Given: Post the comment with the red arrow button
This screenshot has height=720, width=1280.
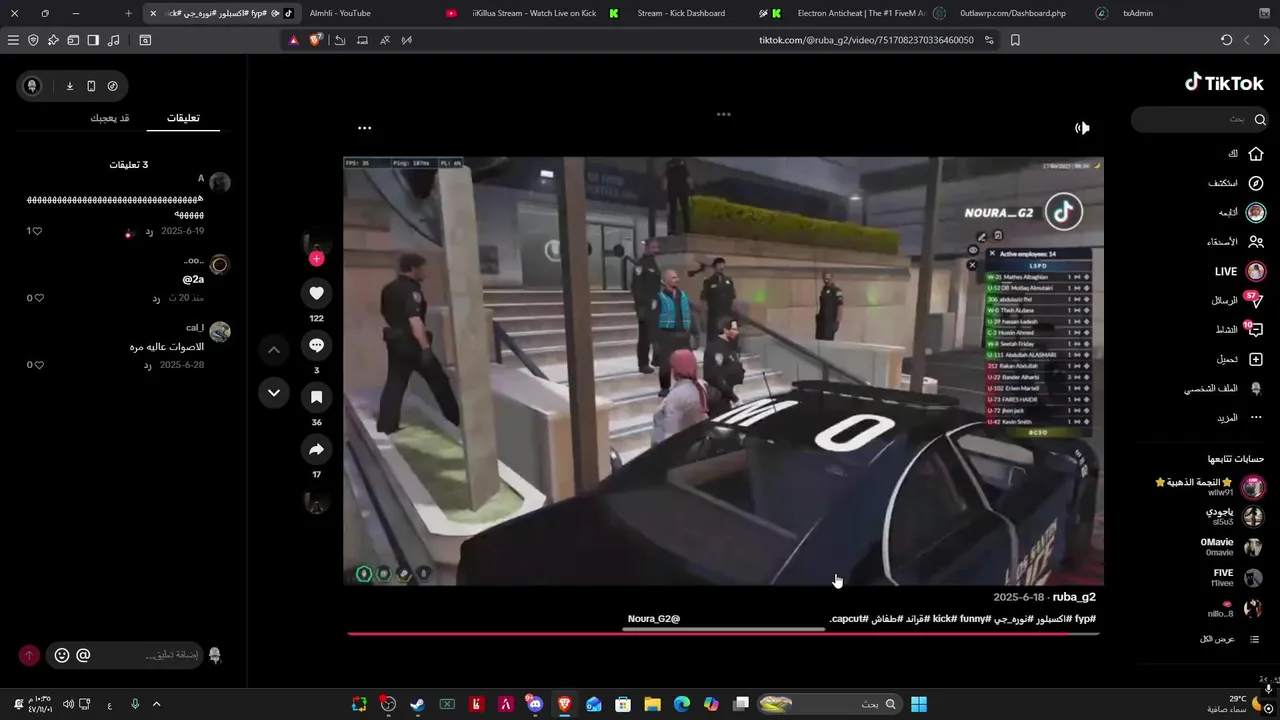Looking at the screenshot, I should pos(29,655).
